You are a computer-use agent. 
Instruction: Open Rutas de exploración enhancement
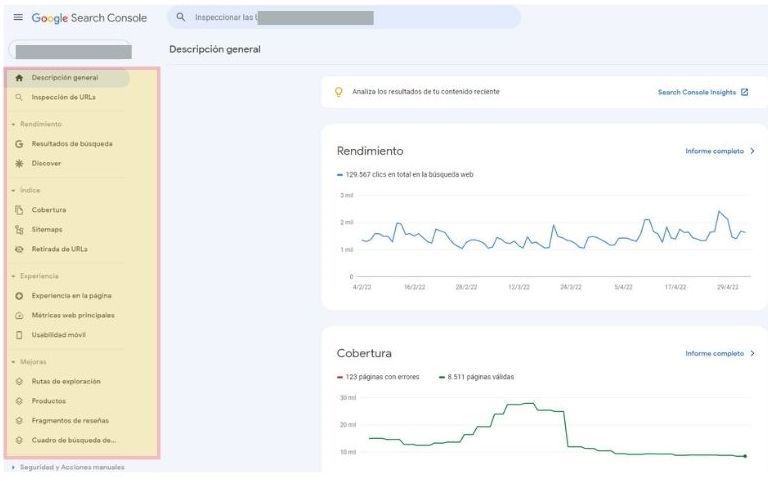(x=68, y=381)
